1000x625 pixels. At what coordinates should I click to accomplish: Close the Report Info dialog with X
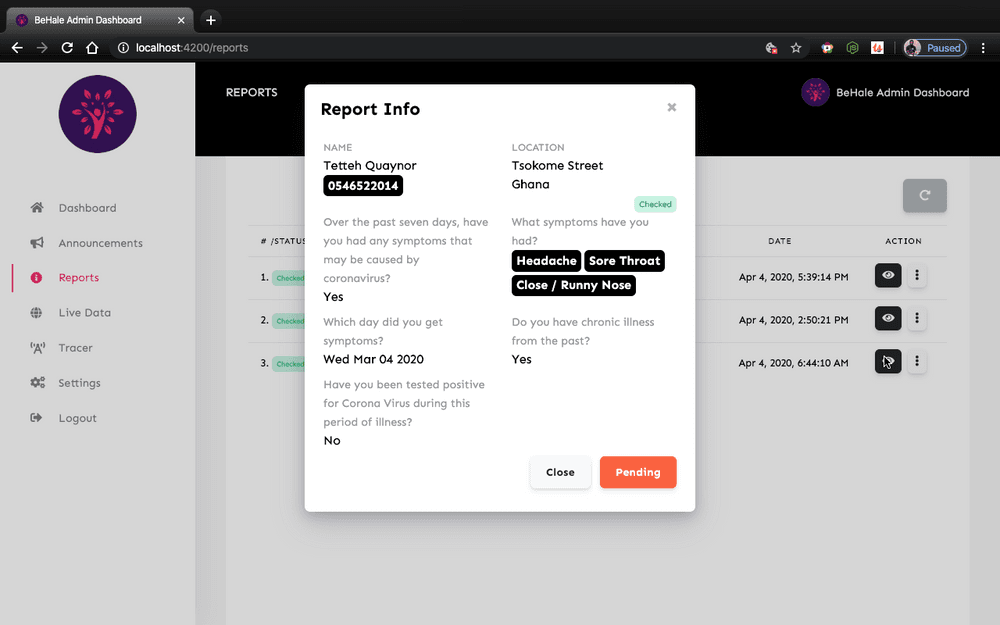pos(672,107)
